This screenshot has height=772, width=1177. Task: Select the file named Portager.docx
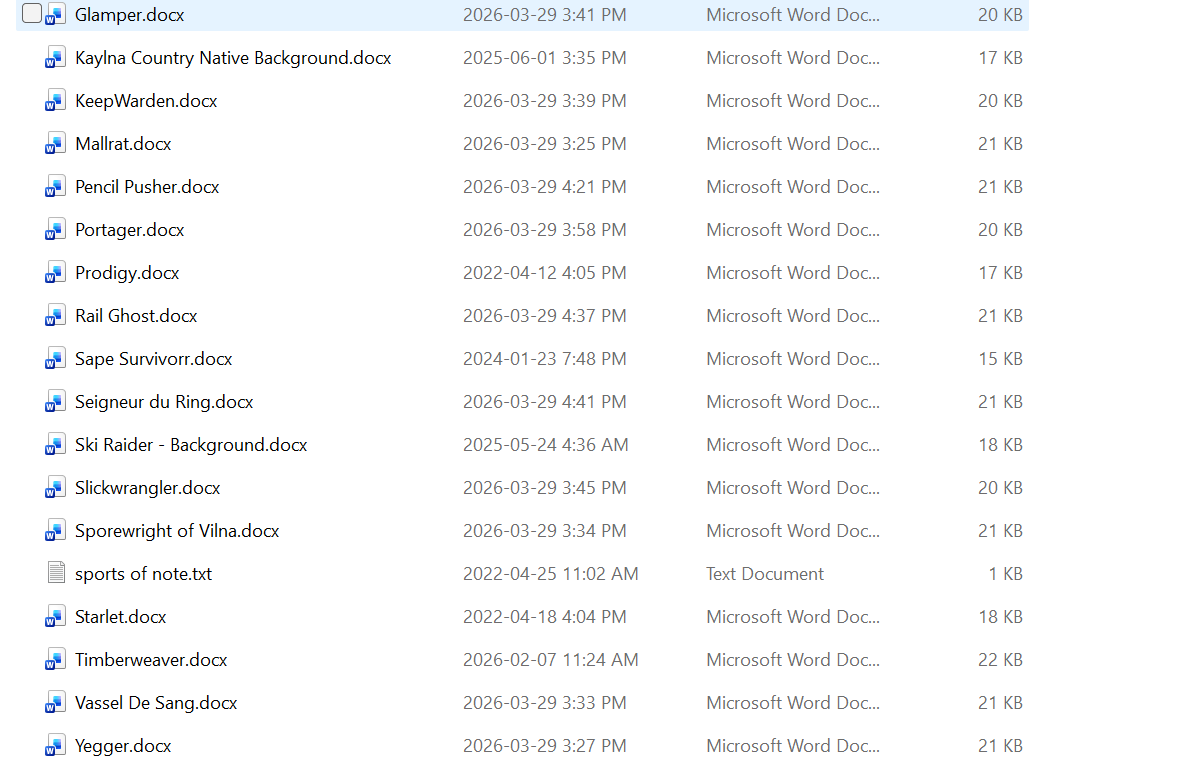pos(129,230)
